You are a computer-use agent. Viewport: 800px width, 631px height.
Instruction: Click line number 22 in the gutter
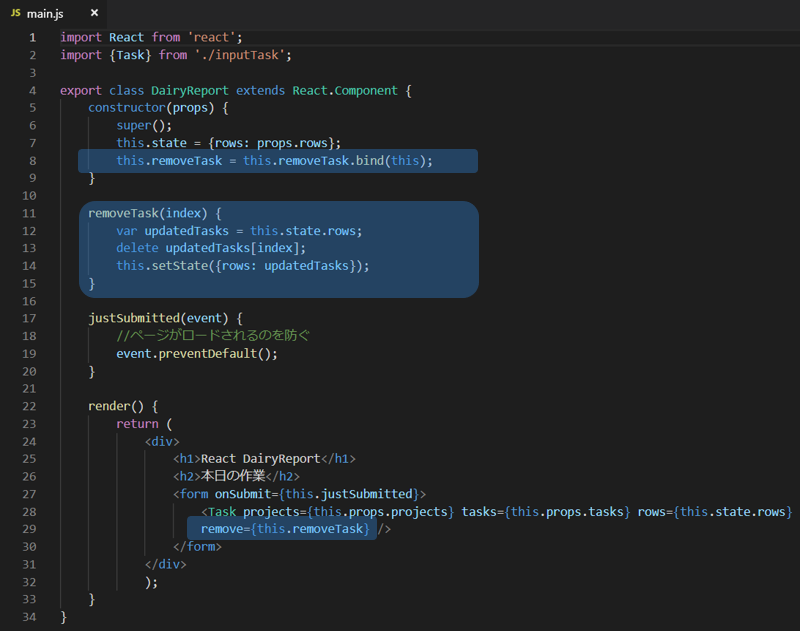point(29,407)
